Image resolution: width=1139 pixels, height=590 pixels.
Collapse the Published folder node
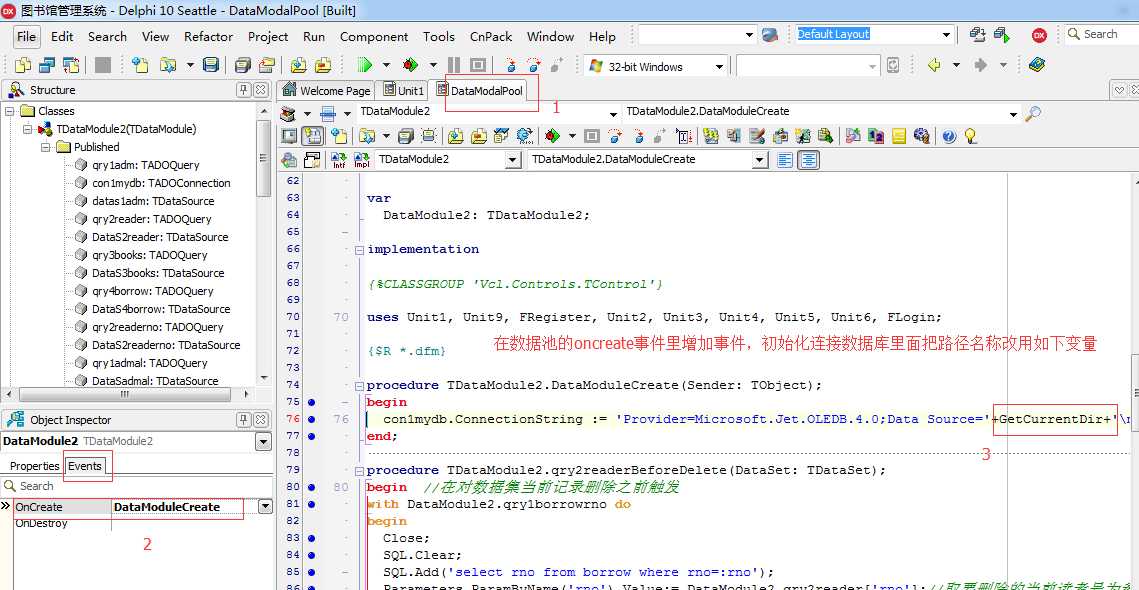click(46, 147)
